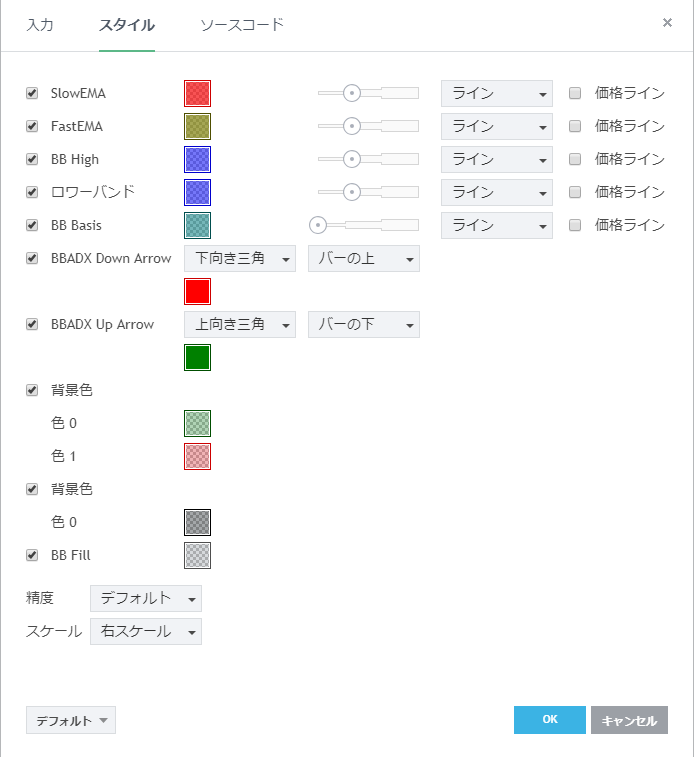The image size is (694, 757).
Task: Close the settings dialog with X
Action: (x=667, y=23)
